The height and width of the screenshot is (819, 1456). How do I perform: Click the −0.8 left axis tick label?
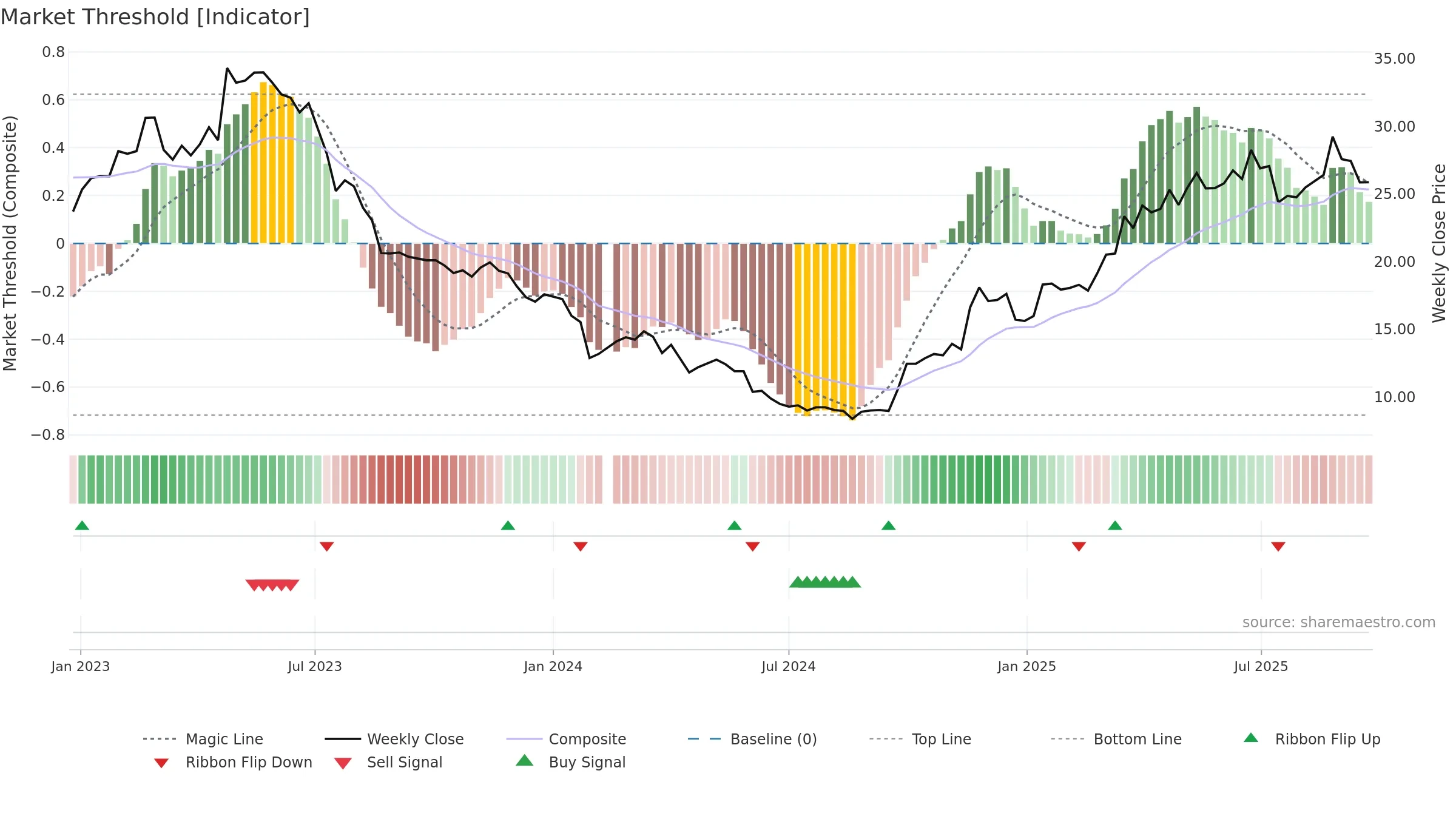tap(48, 435)
